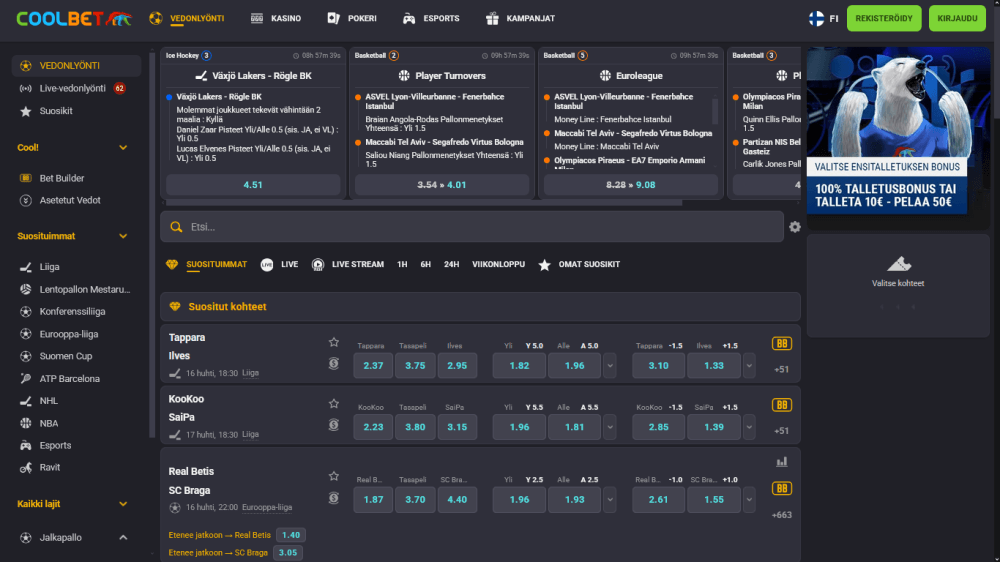
Task: Open Ravit horse racing in sidebar
Action: (50, 468)
